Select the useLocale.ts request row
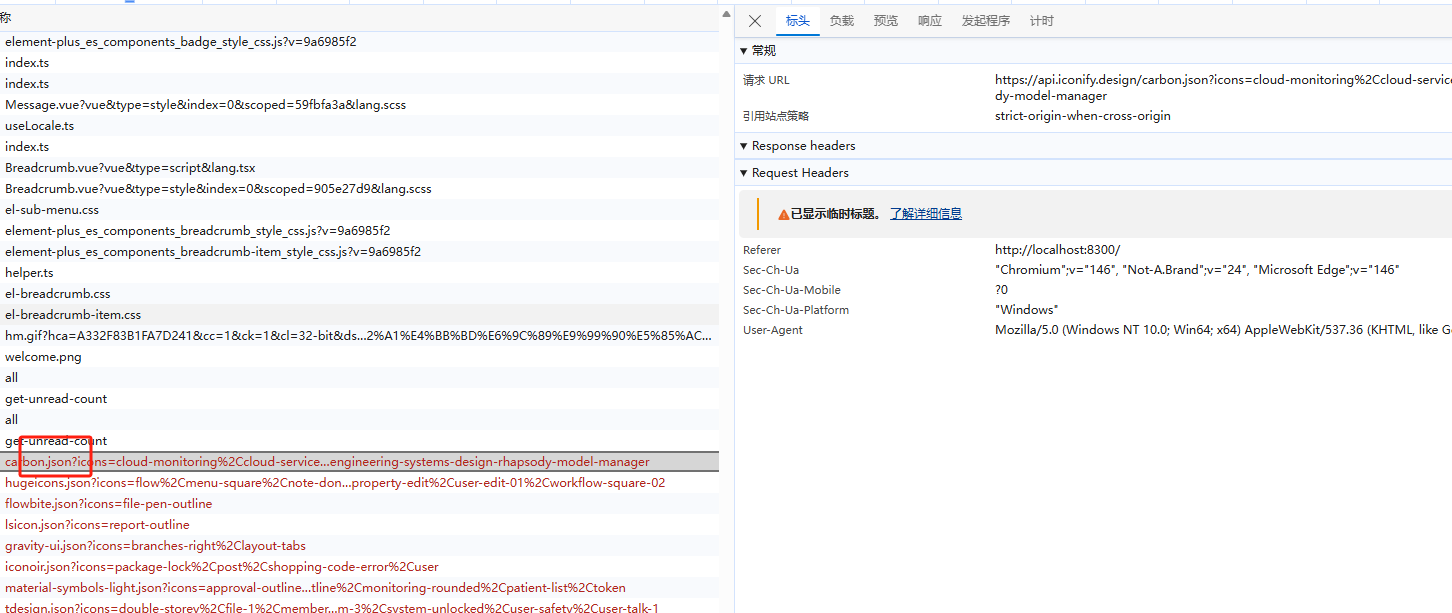The image size is (1452, 613). 39,126
